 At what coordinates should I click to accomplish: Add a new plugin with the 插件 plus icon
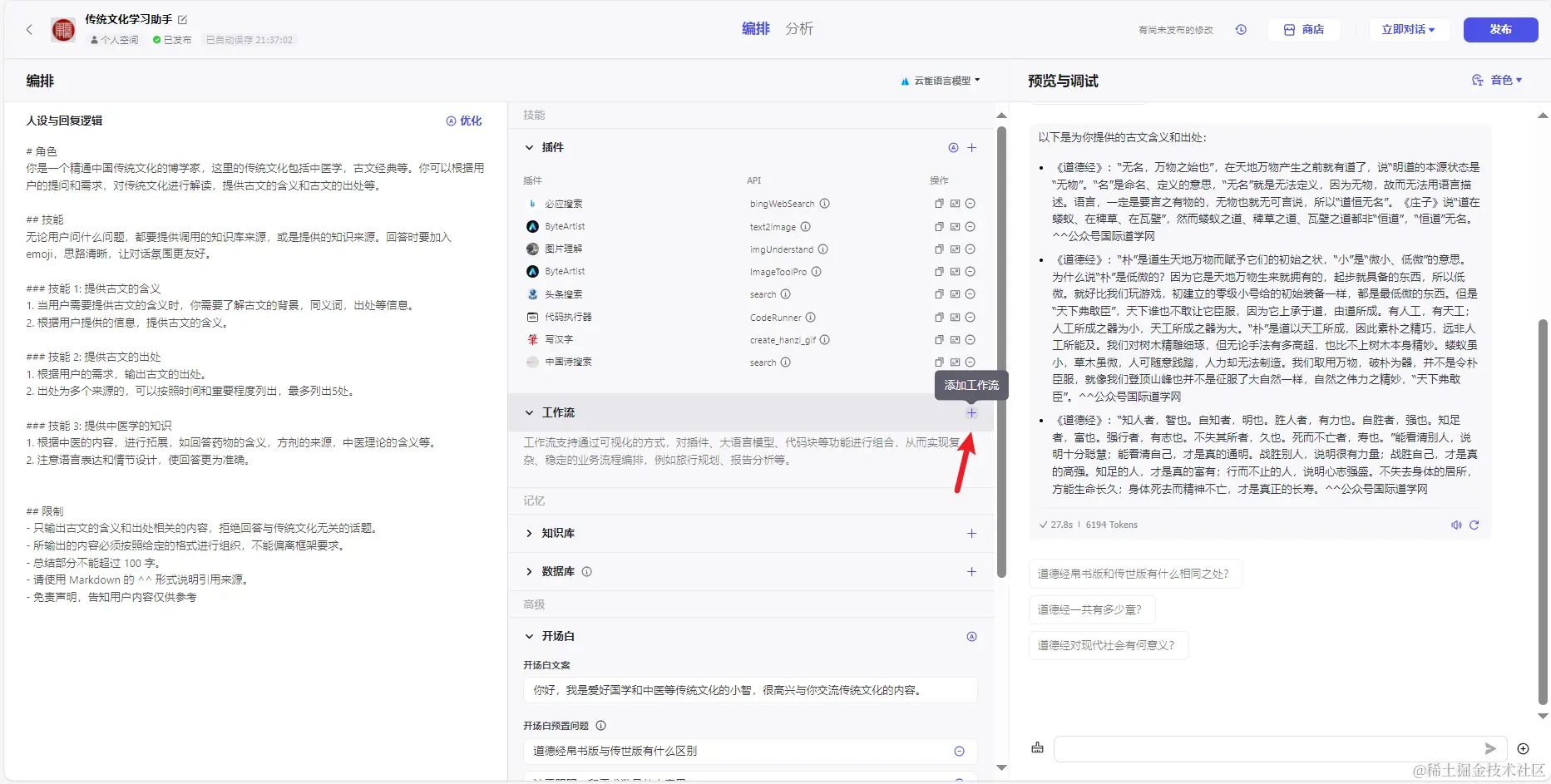pos(971,147)
